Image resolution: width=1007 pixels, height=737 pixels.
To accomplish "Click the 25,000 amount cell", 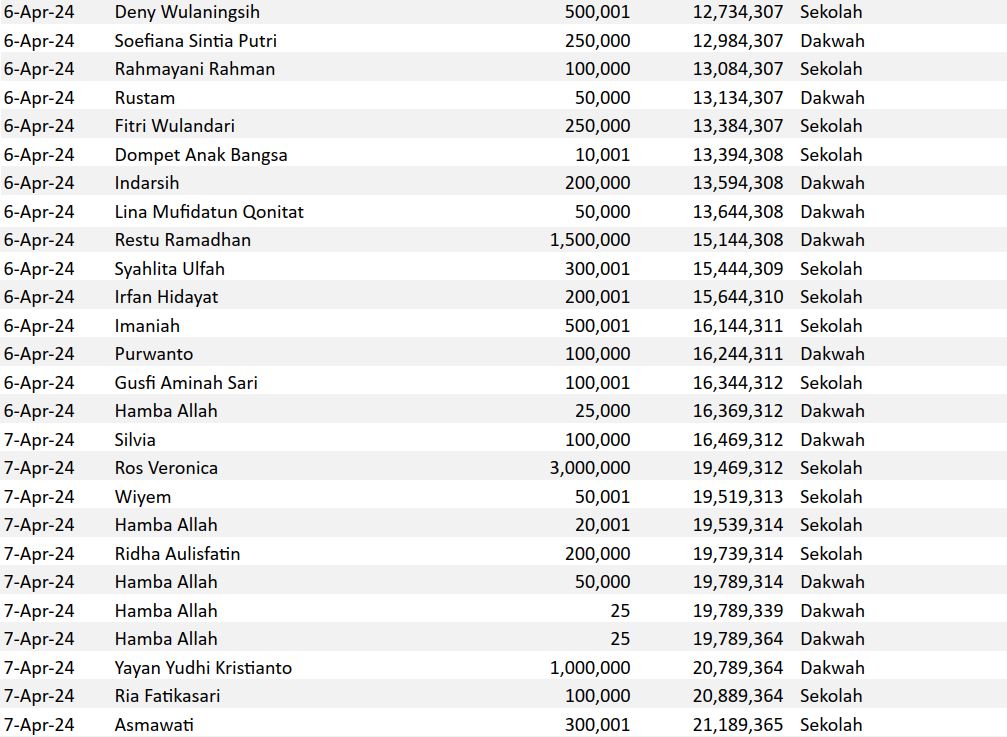I will point(602,411).
